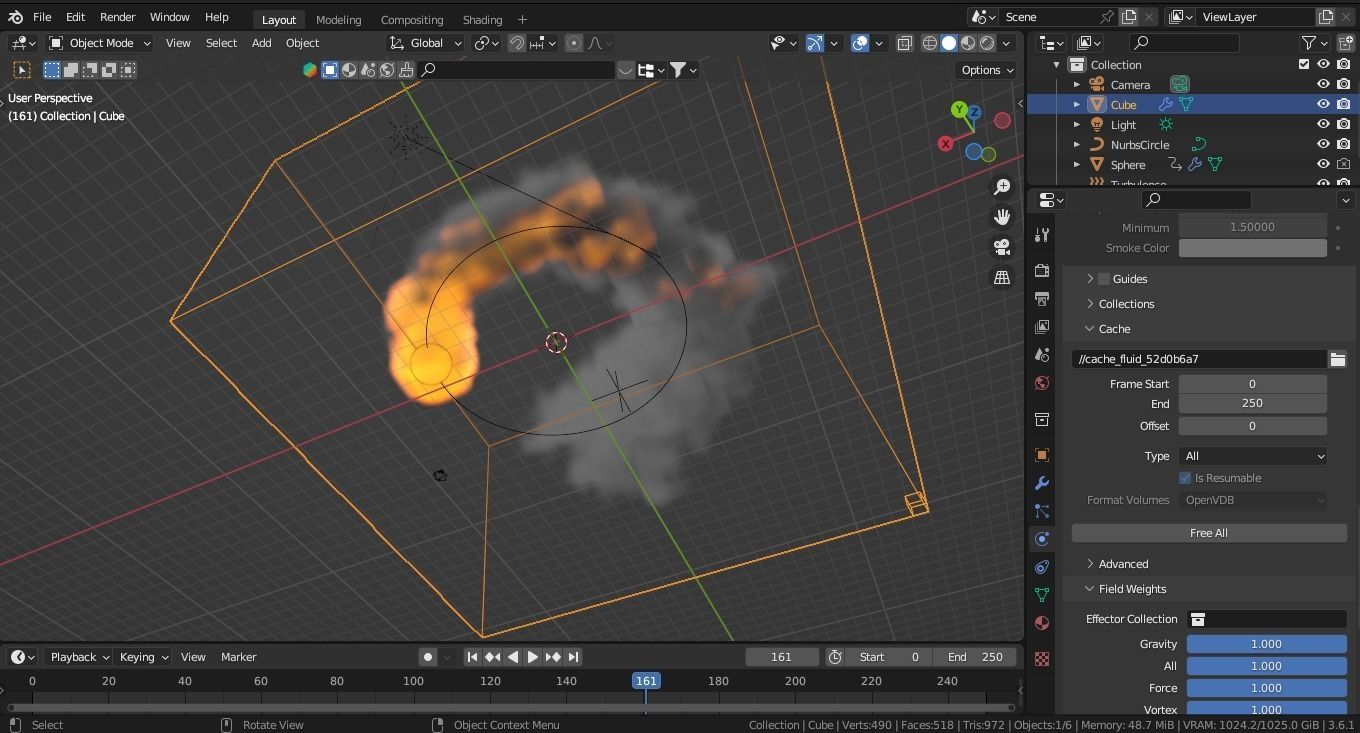Select rendered viewport shading

tap(987, 43)
